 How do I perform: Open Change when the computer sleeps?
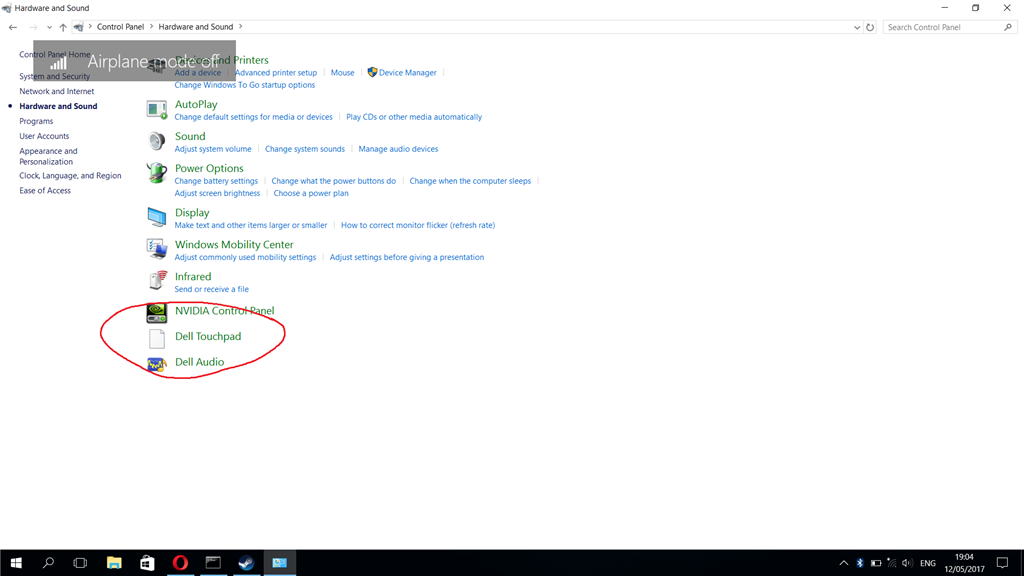(470, 181)
